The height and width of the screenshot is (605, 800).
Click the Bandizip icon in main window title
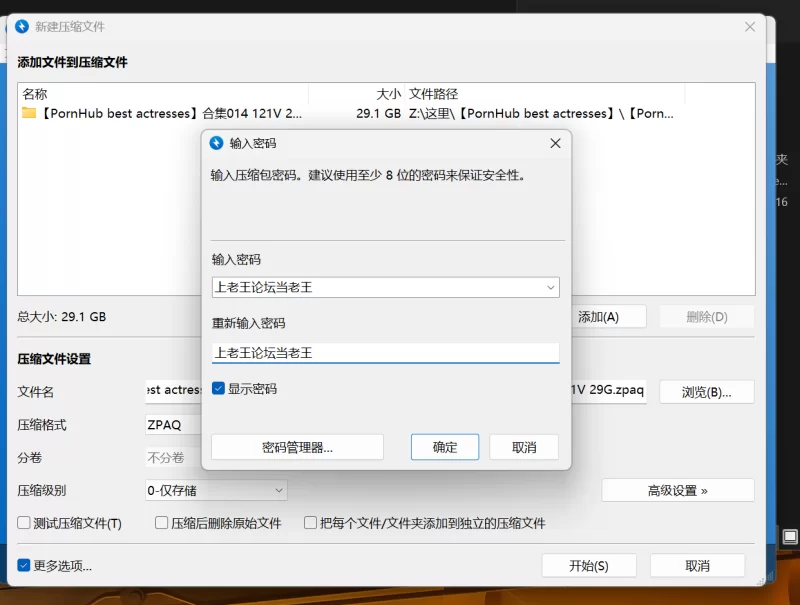pos(22,27)
